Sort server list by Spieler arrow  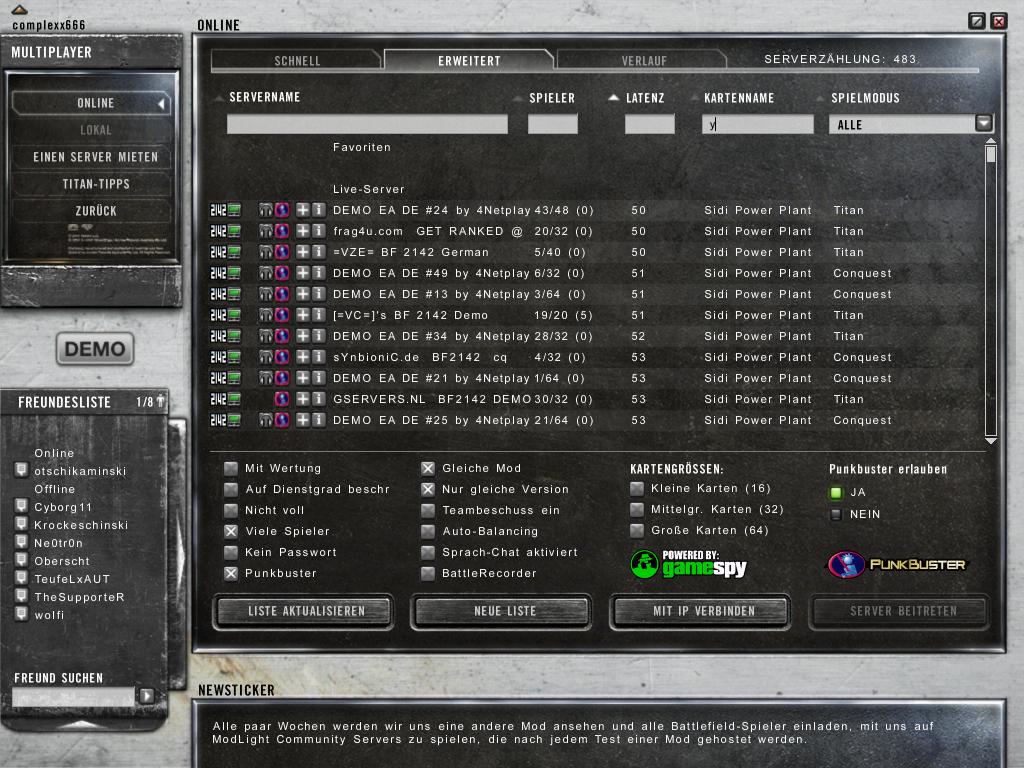(517, 99)
